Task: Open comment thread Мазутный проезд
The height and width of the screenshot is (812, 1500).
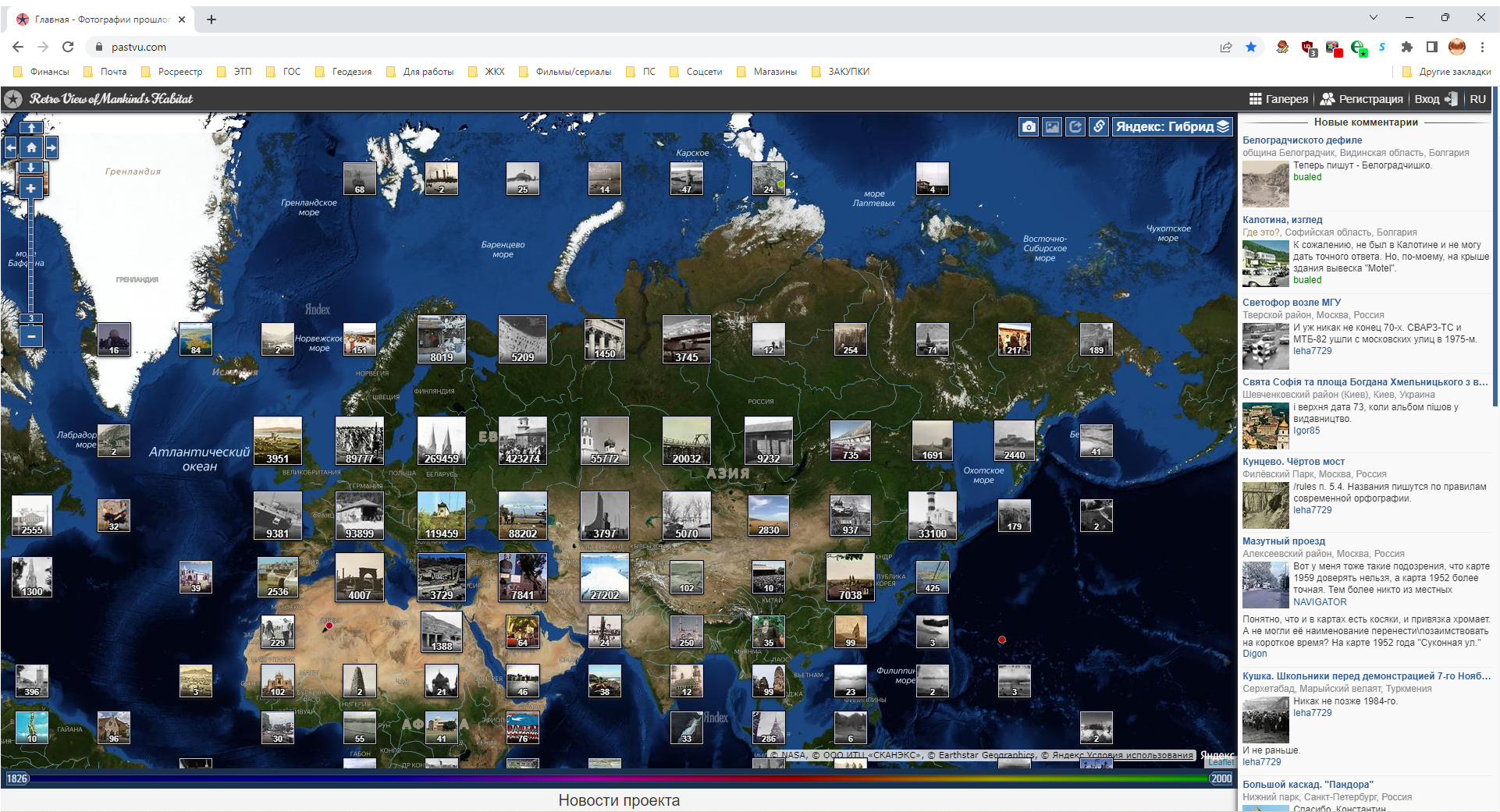Action: (x=1284, y=541)
